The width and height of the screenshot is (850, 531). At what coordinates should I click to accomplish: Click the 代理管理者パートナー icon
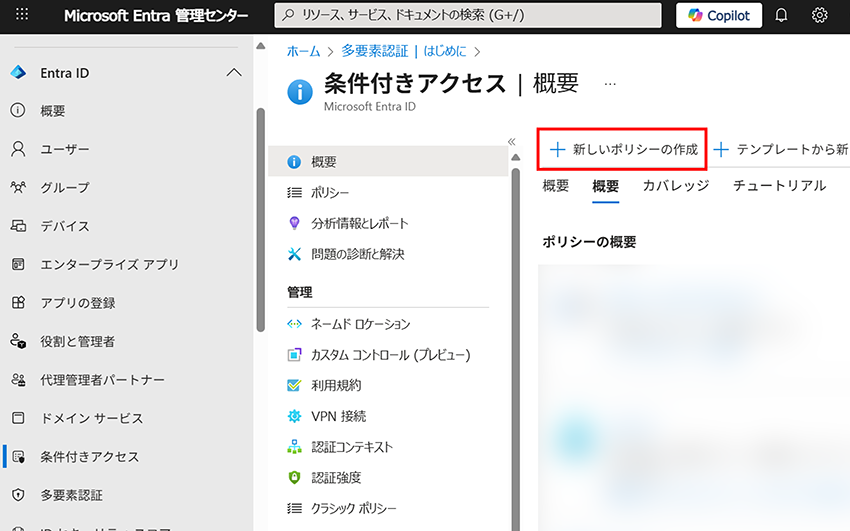(x=18, y=380)
